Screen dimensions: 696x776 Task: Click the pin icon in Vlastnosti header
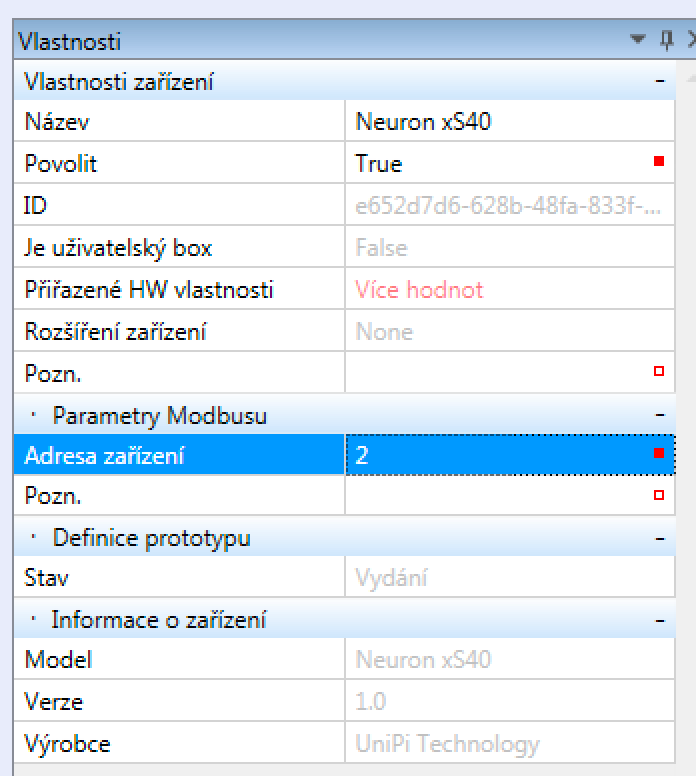click(665, 41)
